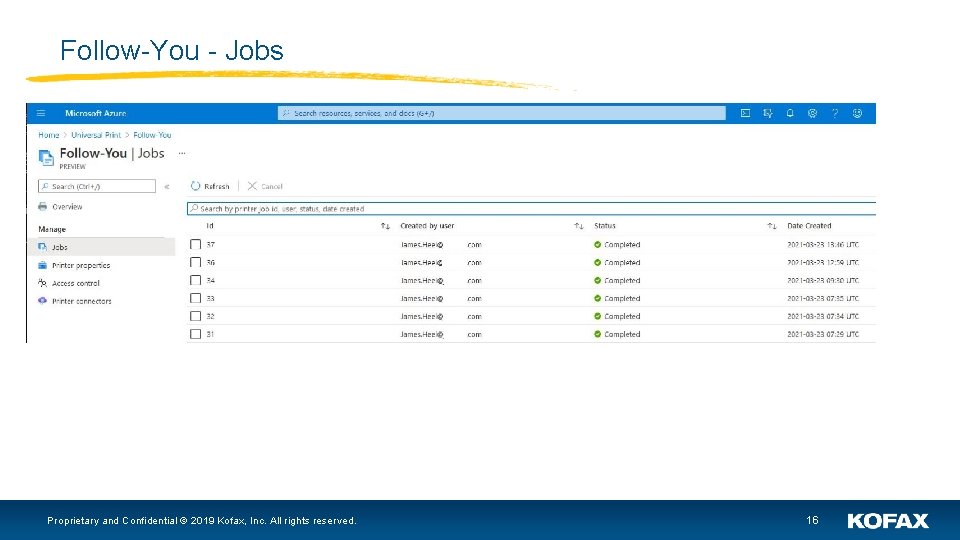Open Access control menu item
Screen dimensions: 960x540
click(x=75, y=283)
